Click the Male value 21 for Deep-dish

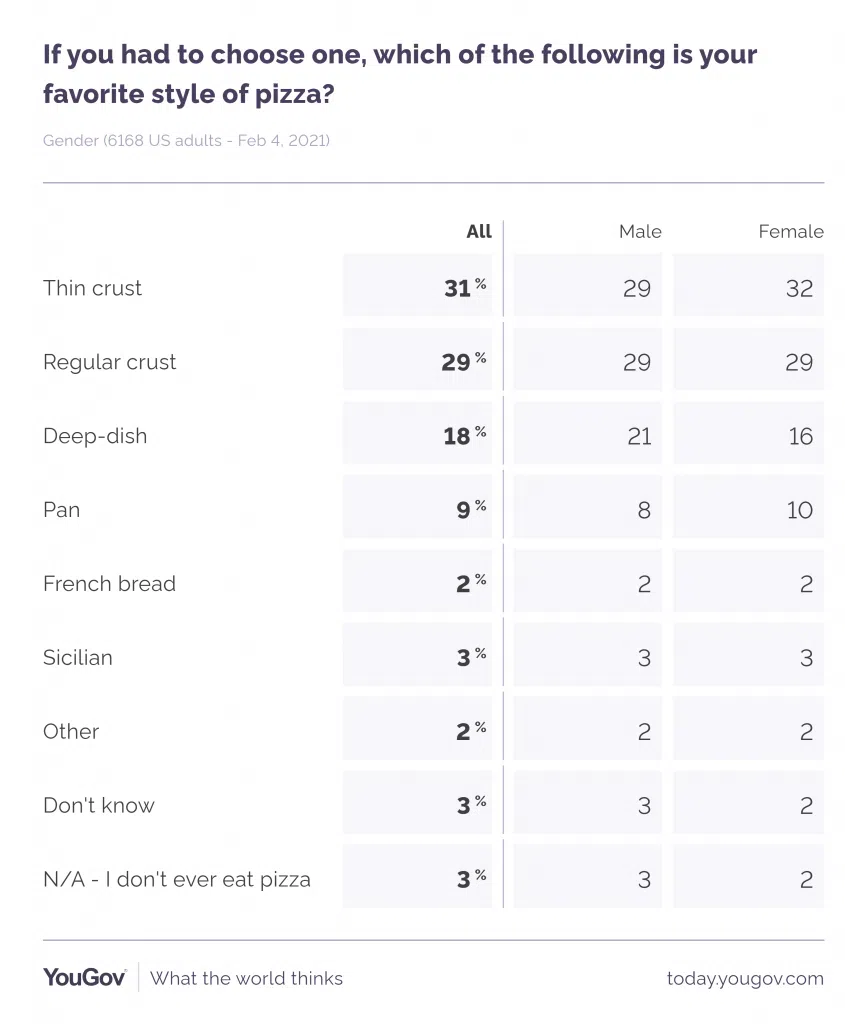(638, 436)
